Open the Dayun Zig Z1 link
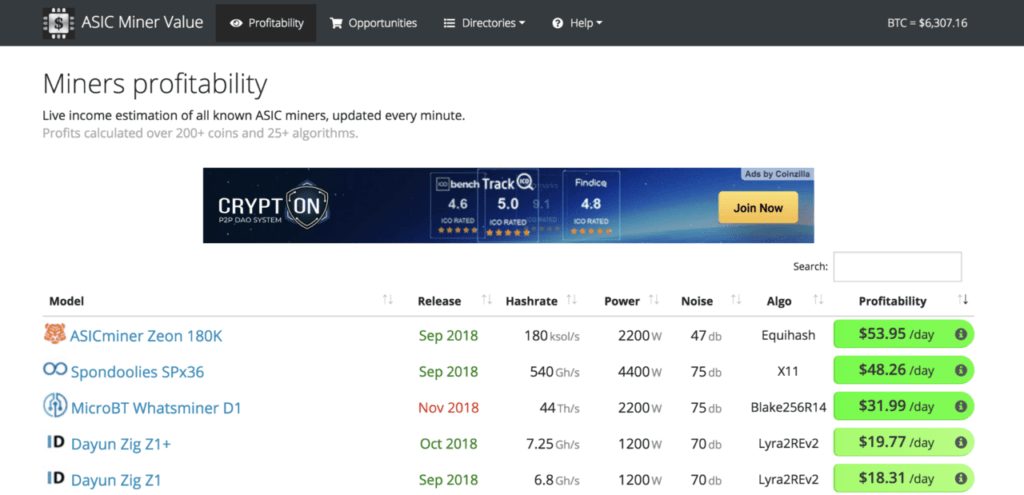Image resolution: width=1024 pixels, height=495 pixels. pyautogui.click(x=116, y=480)
